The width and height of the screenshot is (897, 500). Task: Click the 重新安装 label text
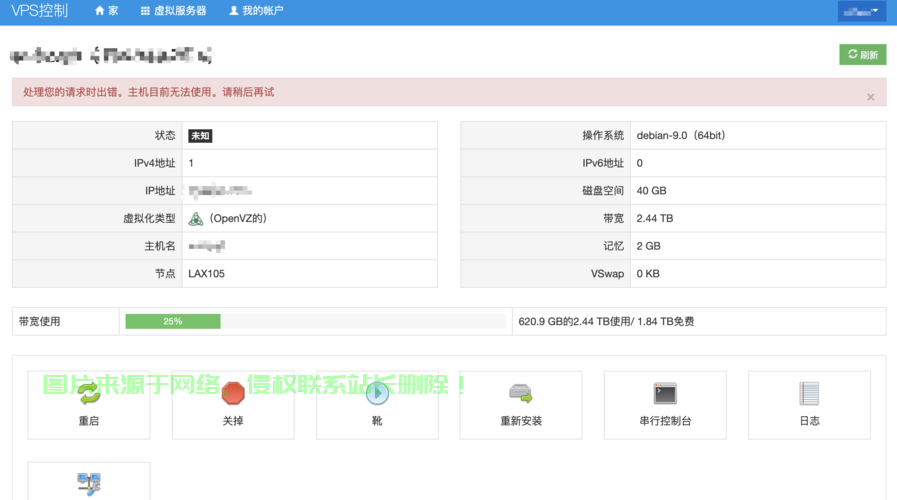coord(521,421)
